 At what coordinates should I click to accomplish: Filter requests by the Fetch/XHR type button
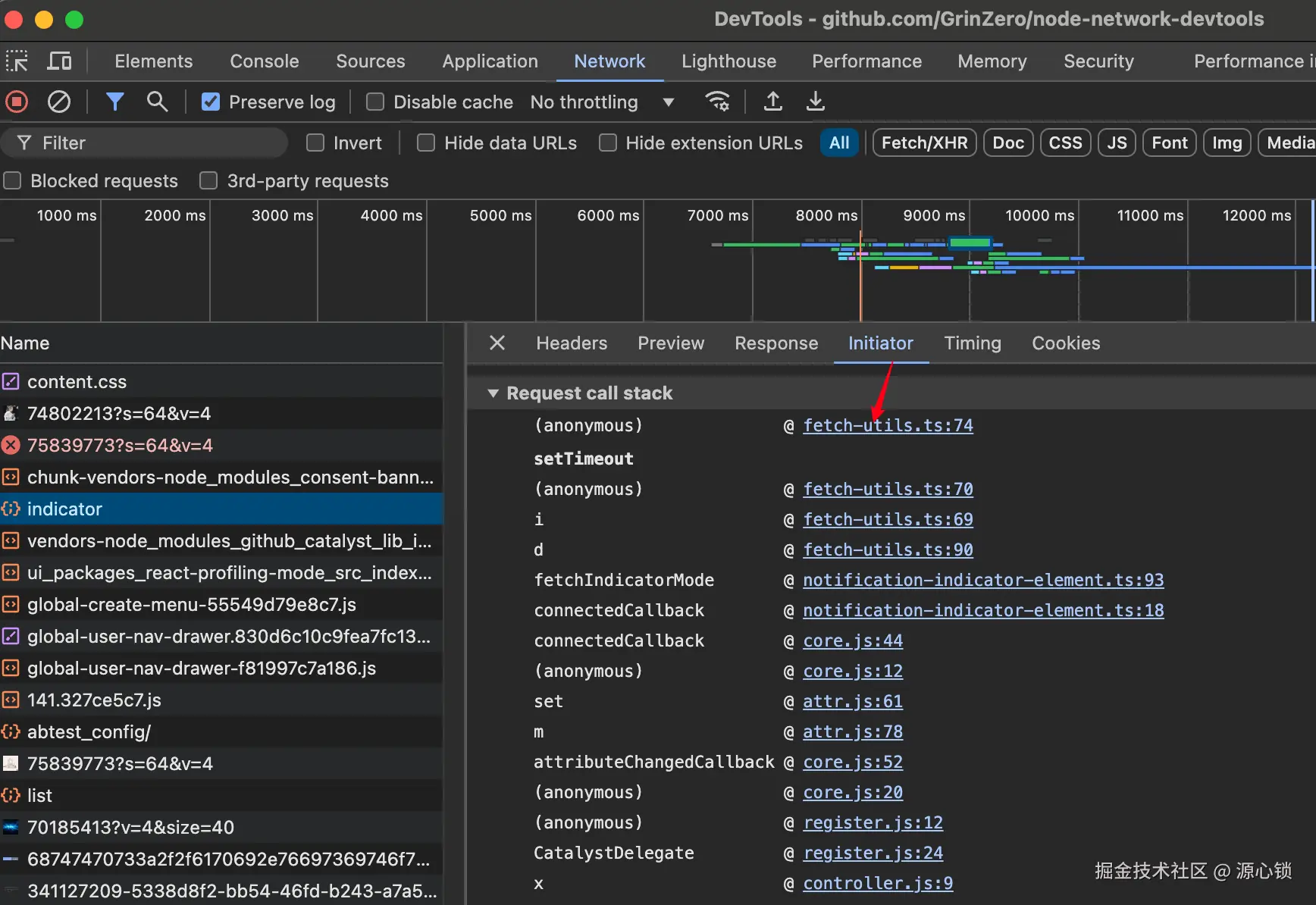(x=924, y=143)
